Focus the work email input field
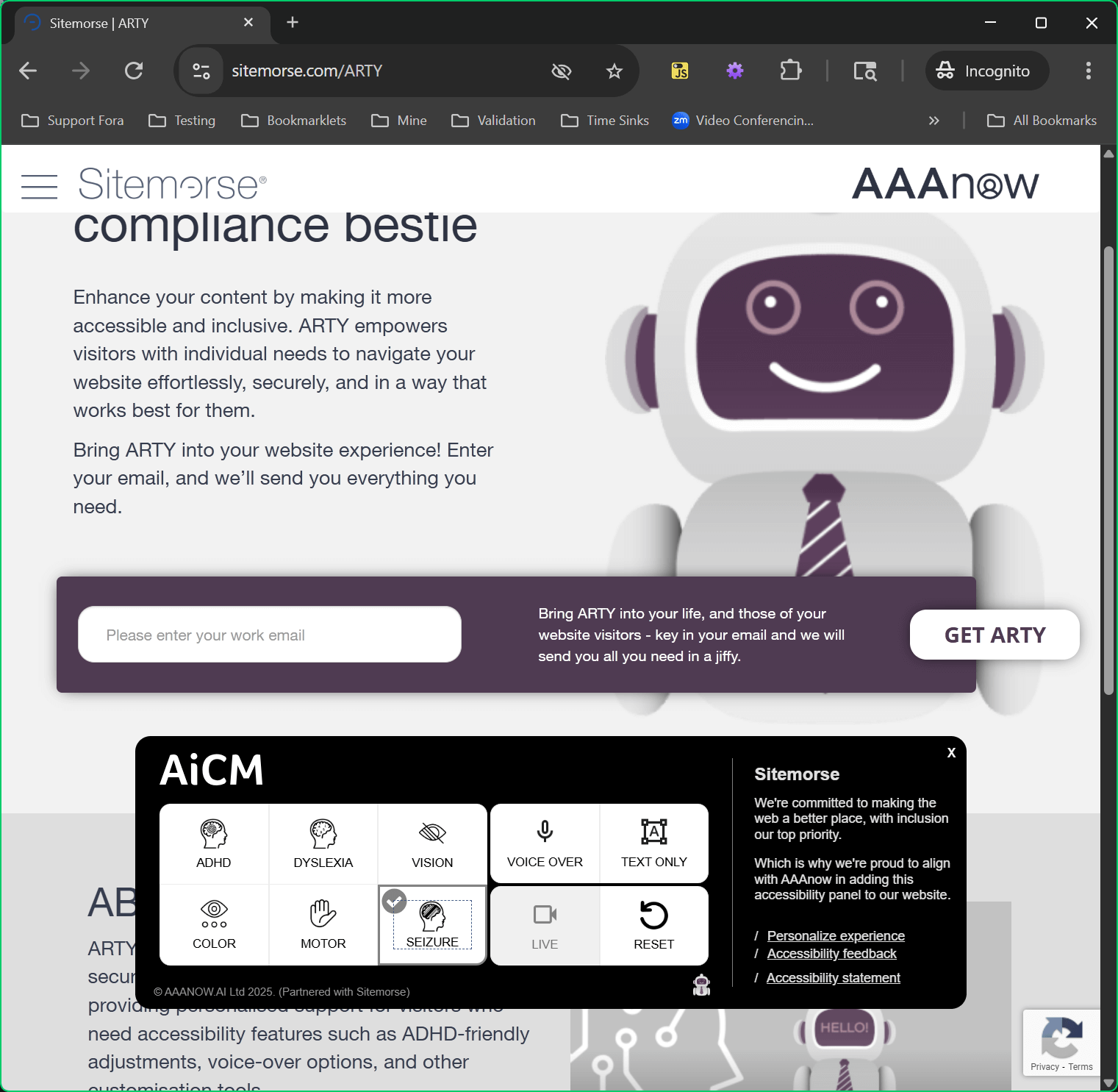1118x1092 pixels. (270, 635)
